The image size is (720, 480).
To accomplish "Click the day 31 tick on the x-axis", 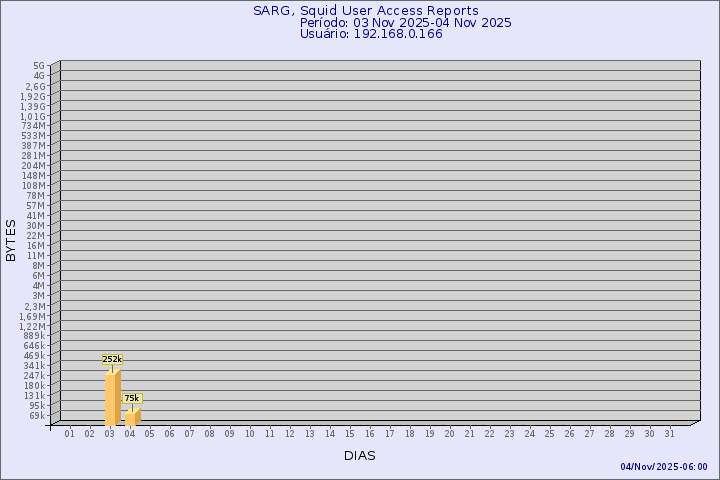I will coord(670,433).
